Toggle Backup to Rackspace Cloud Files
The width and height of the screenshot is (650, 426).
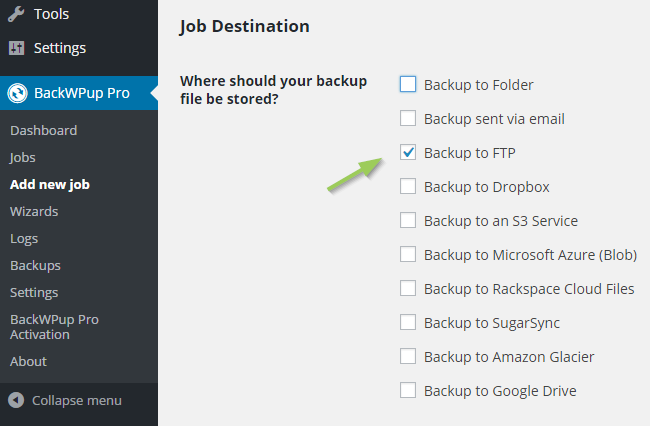(x=408, y=288)
